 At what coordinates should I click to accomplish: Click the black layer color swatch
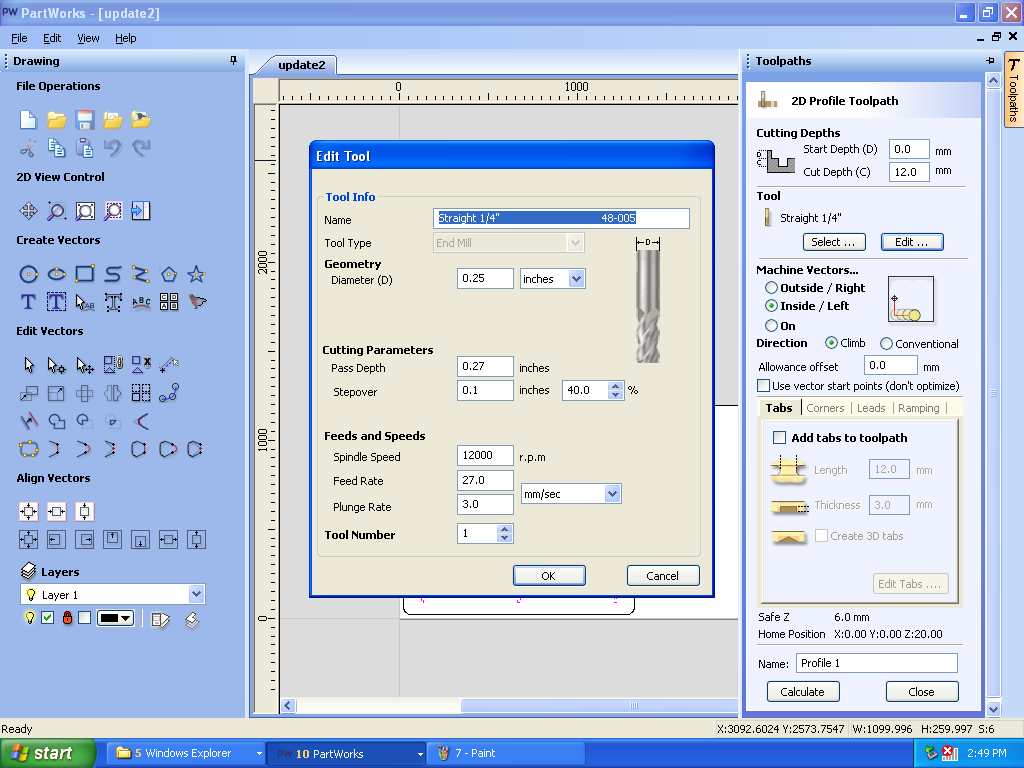[108, 618]
